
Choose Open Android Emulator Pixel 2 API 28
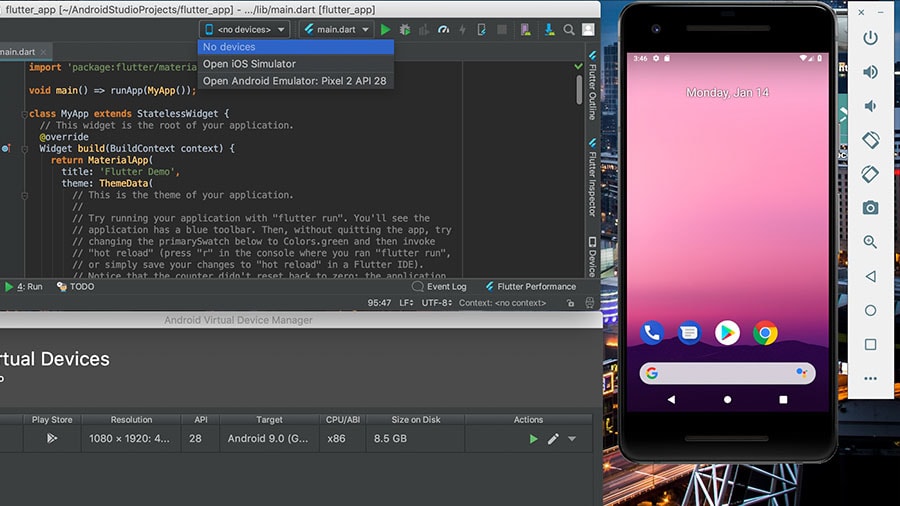[x=296, y=81]
